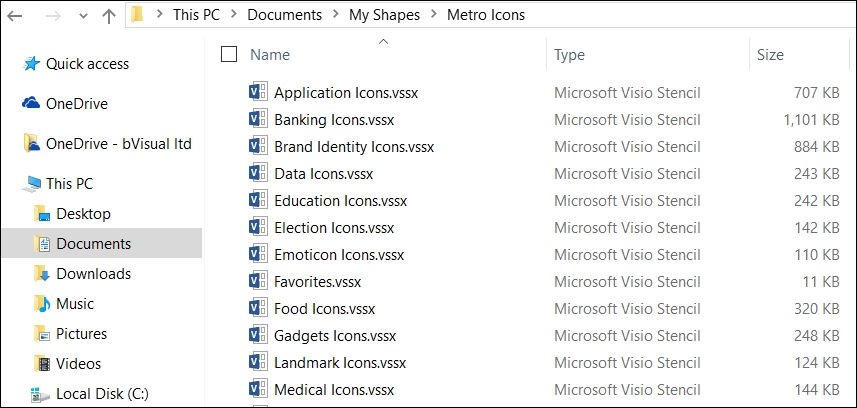This screenshot has width=857, height=408.
Task: Click the Forward navigation arrow
Action: (53, 15)
